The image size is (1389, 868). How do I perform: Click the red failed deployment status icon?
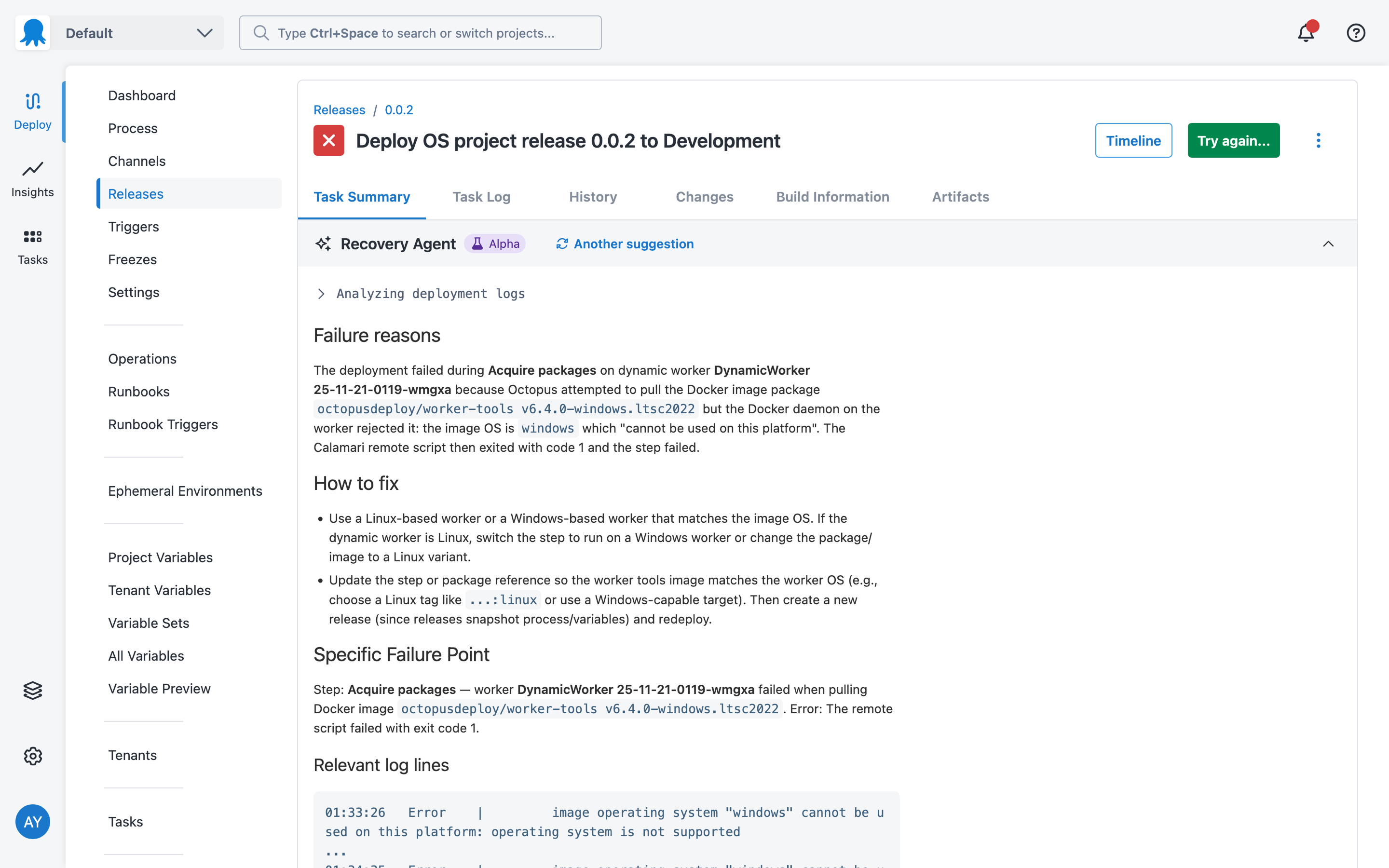point(328,140)
